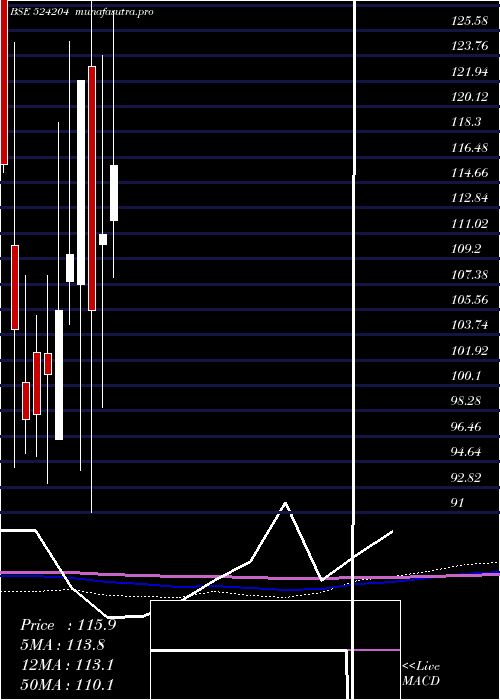Click the 111.02 price axis label
The width and height of the screenshot is (500, 700).
point(469,224)
